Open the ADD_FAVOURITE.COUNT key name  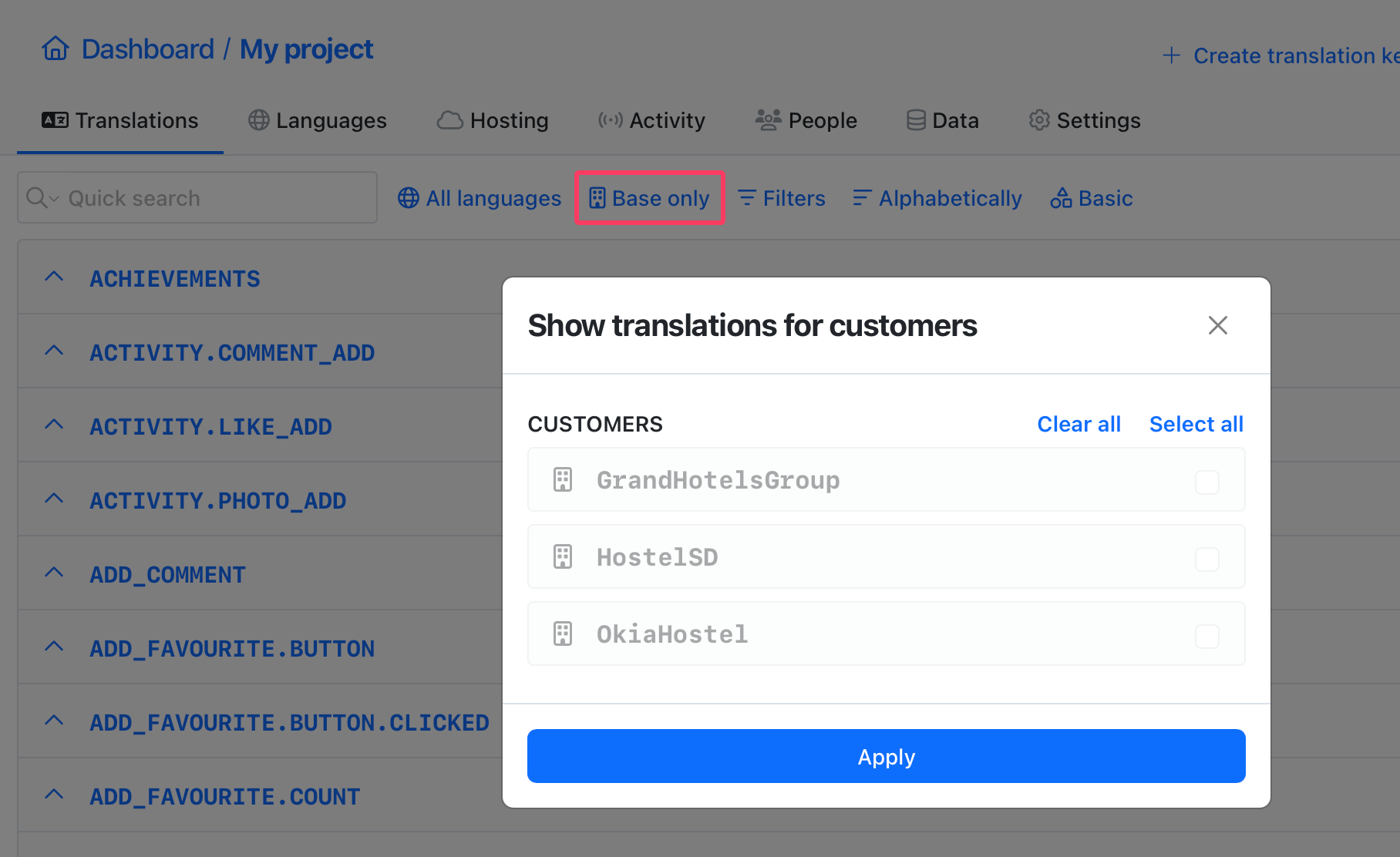click(225, 797)
